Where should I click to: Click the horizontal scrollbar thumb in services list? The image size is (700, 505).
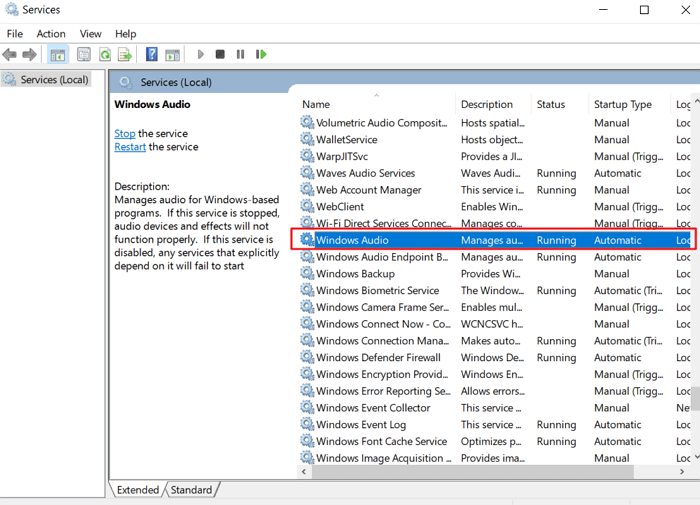coord(473,472)
